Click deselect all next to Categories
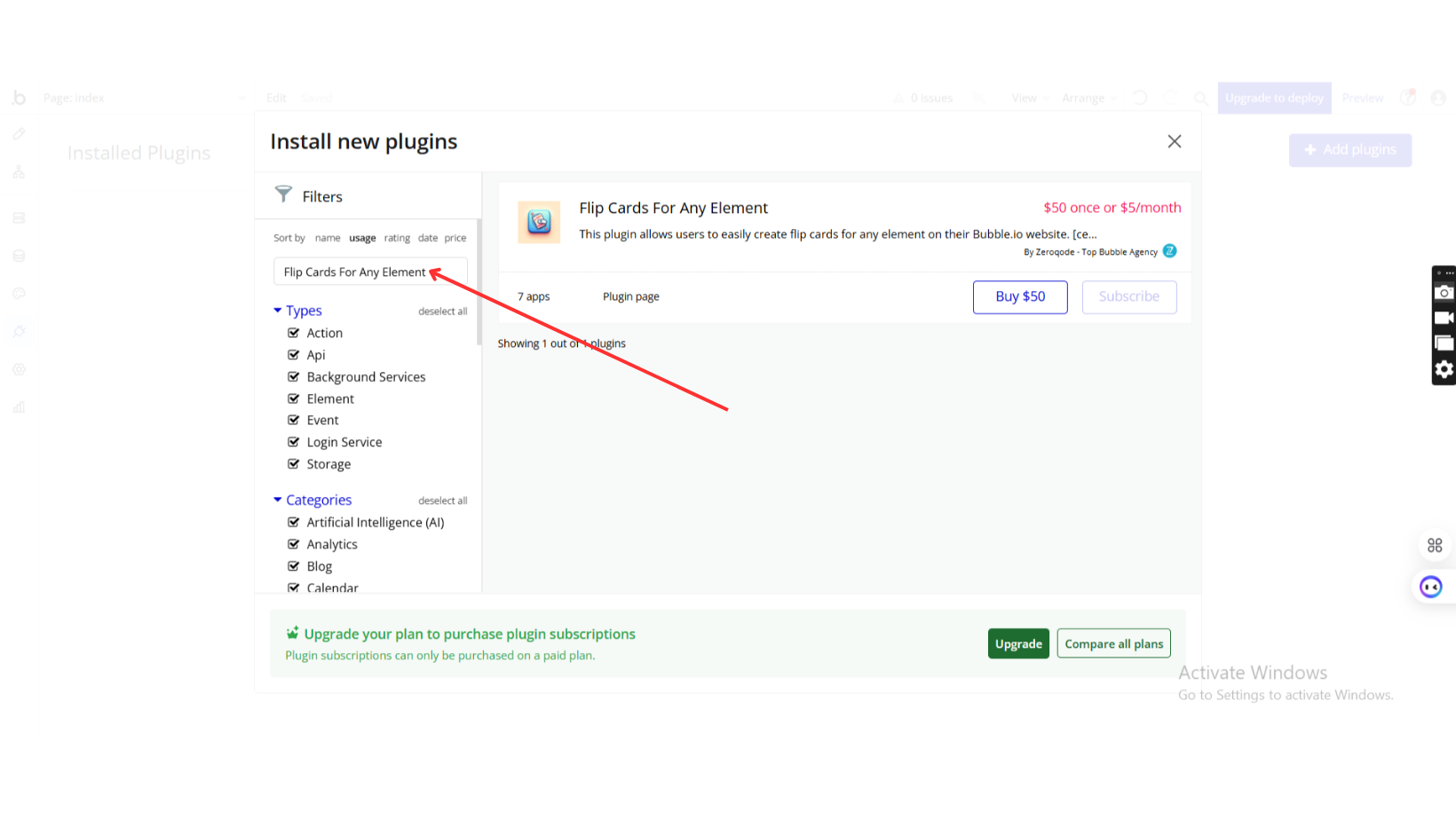The height and width of the screenshot is (820, 1456). [443, 501]
